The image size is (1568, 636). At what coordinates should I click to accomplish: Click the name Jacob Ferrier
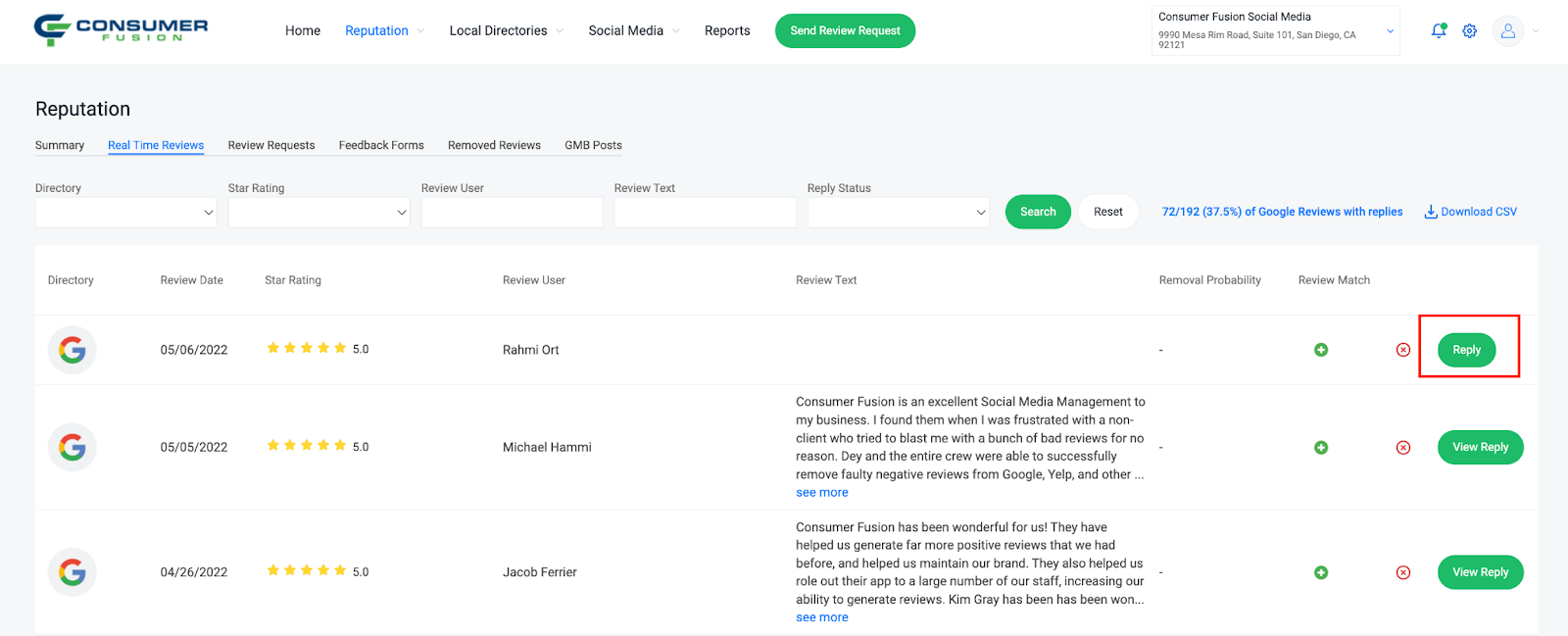coord(540,572)
